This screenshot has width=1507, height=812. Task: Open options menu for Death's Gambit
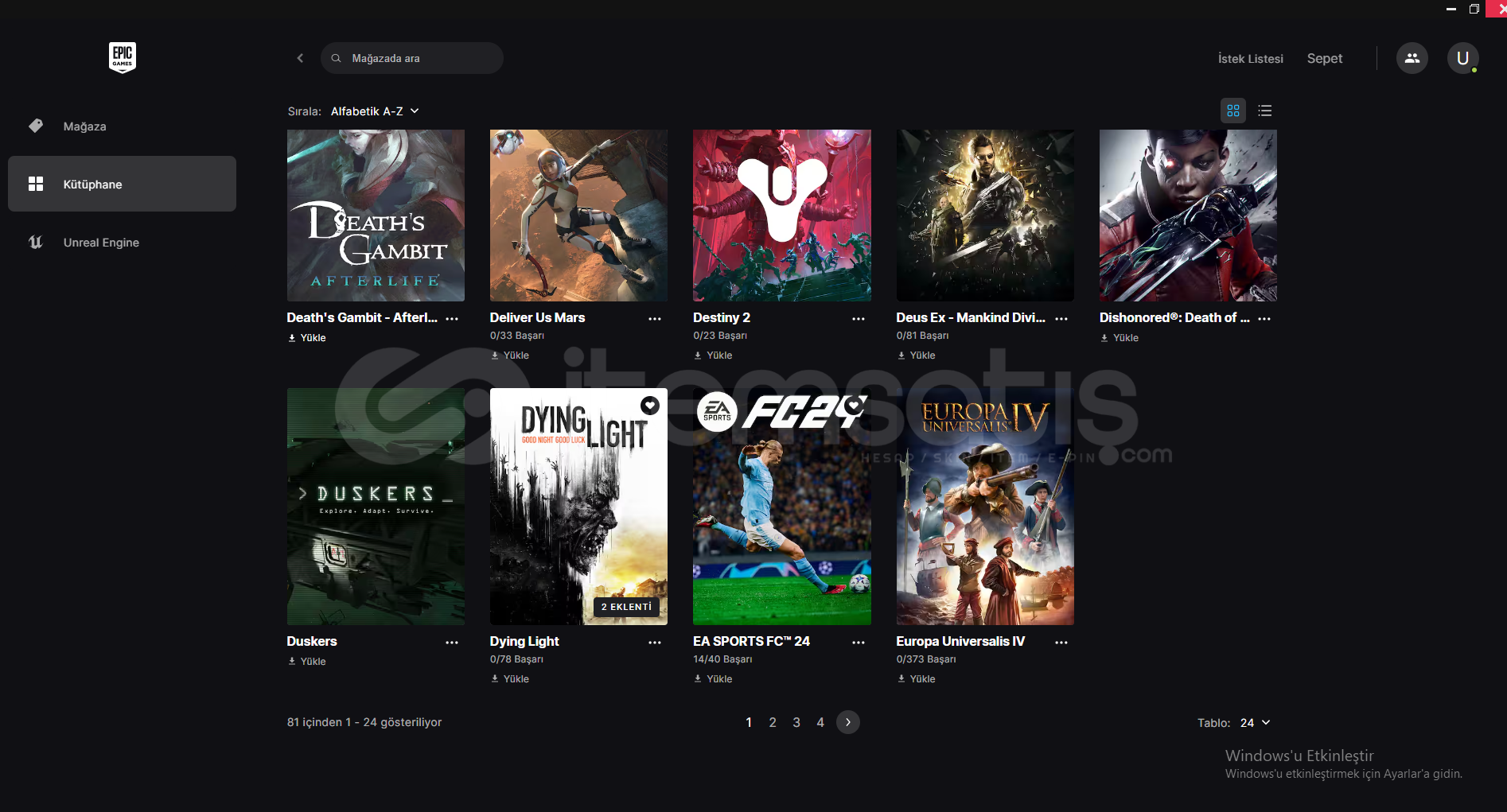point(452,318)
